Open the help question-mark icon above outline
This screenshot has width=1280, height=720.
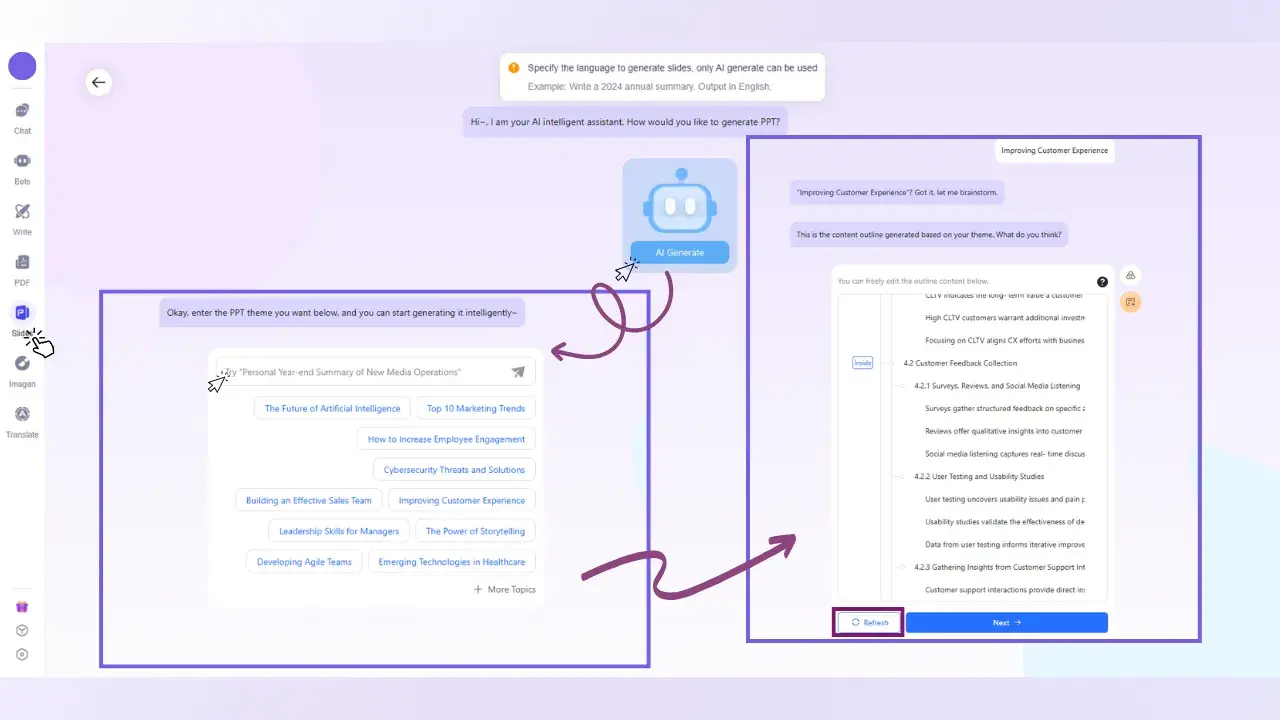(x=1102, y=281)
